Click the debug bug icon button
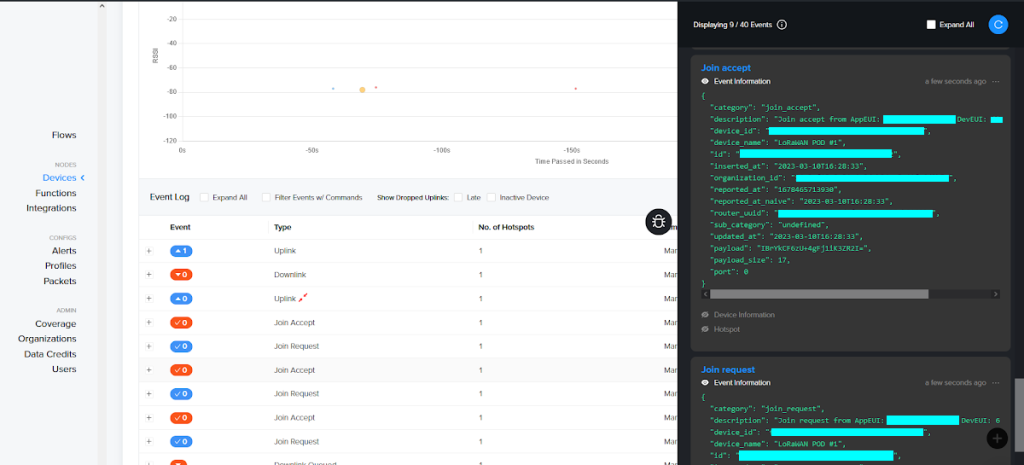The image size is (1024, 465). point(658,222)
